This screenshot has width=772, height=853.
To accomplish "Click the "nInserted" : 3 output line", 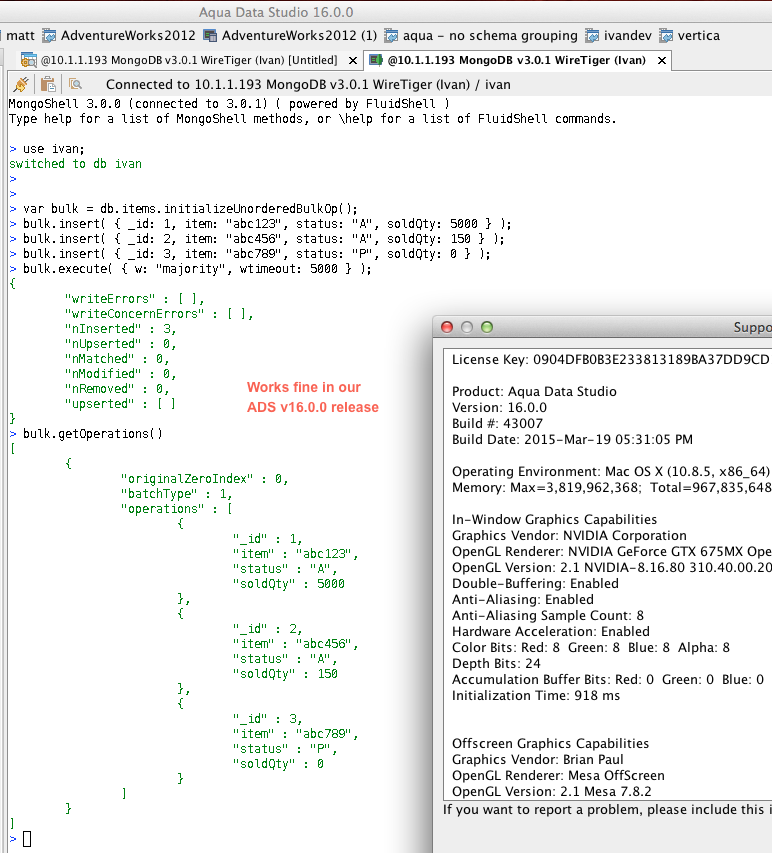I will click(x=120, y=329).
